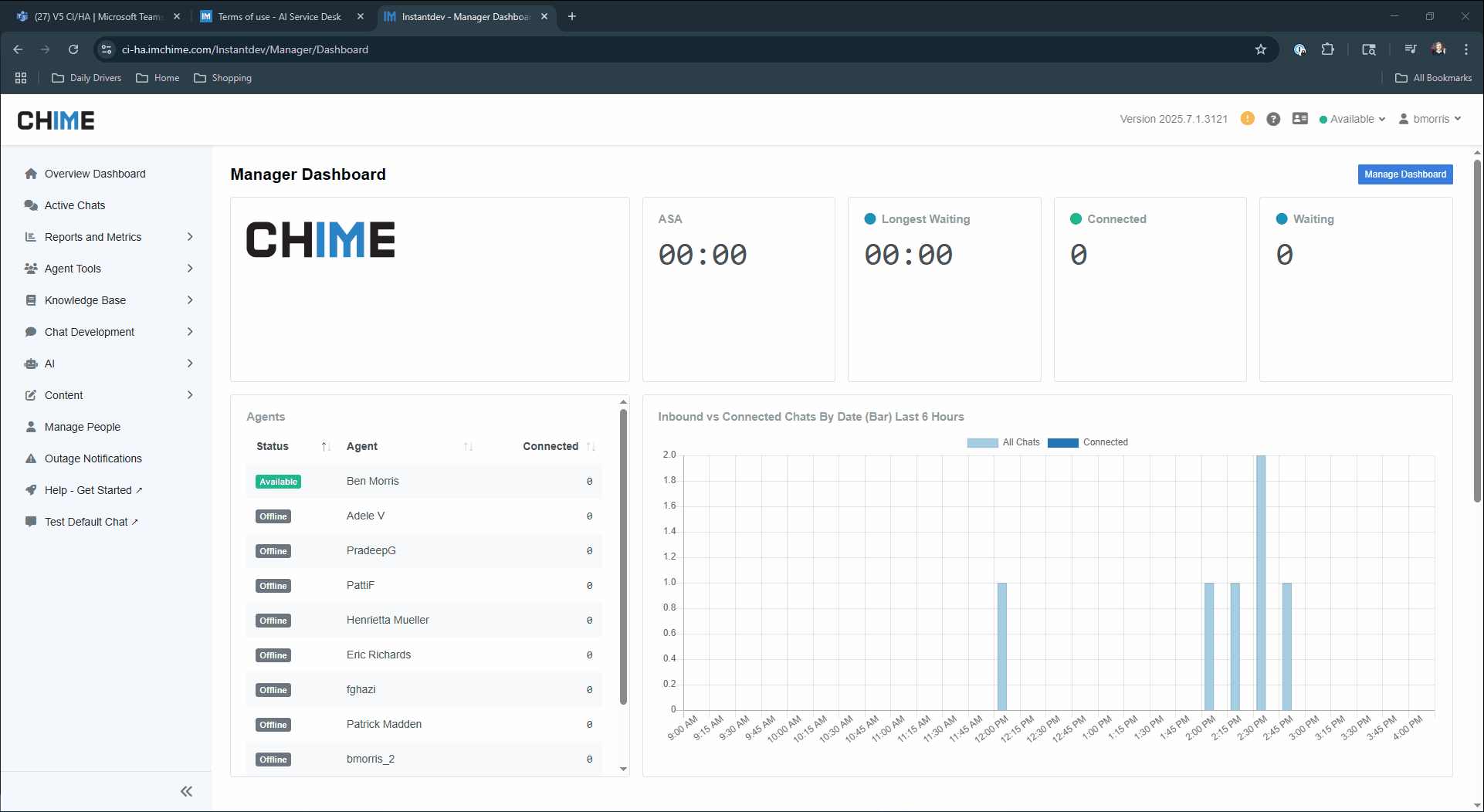Click the Chat Development speech icon

pos(31,332)
